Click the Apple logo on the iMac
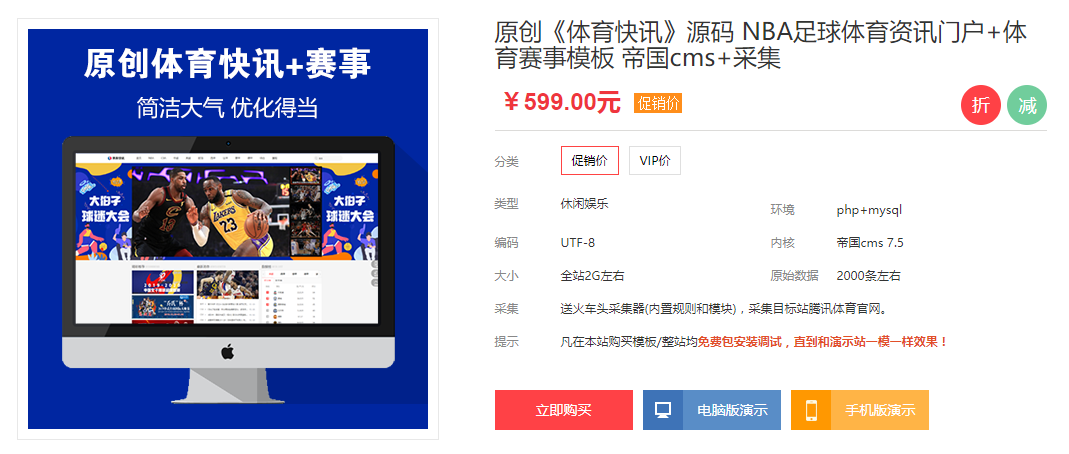1069x454 pixels. click(x=228, y=352)
